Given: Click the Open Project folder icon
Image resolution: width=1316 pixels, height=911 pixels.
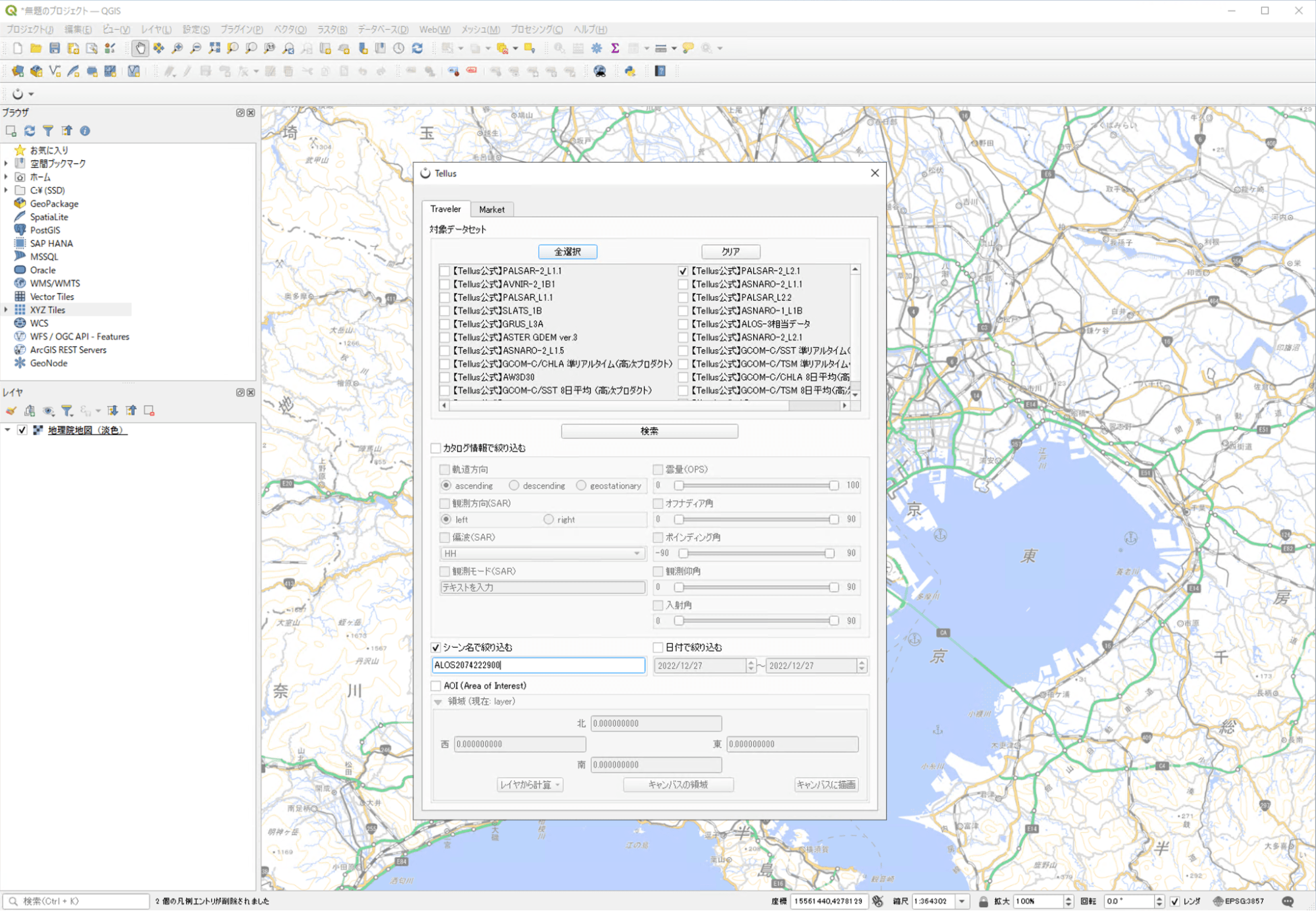Looking at the screenshot, I should pos(36,48).
